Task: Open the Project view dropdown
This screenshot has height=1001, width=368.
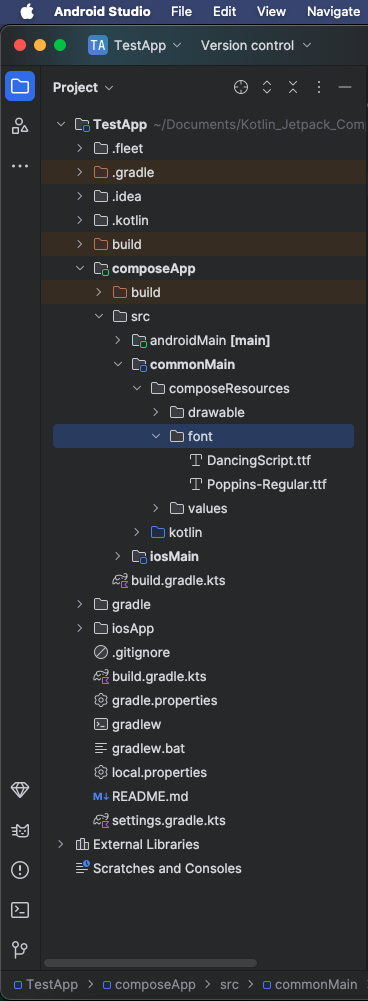Action: (x=82, y=87)
